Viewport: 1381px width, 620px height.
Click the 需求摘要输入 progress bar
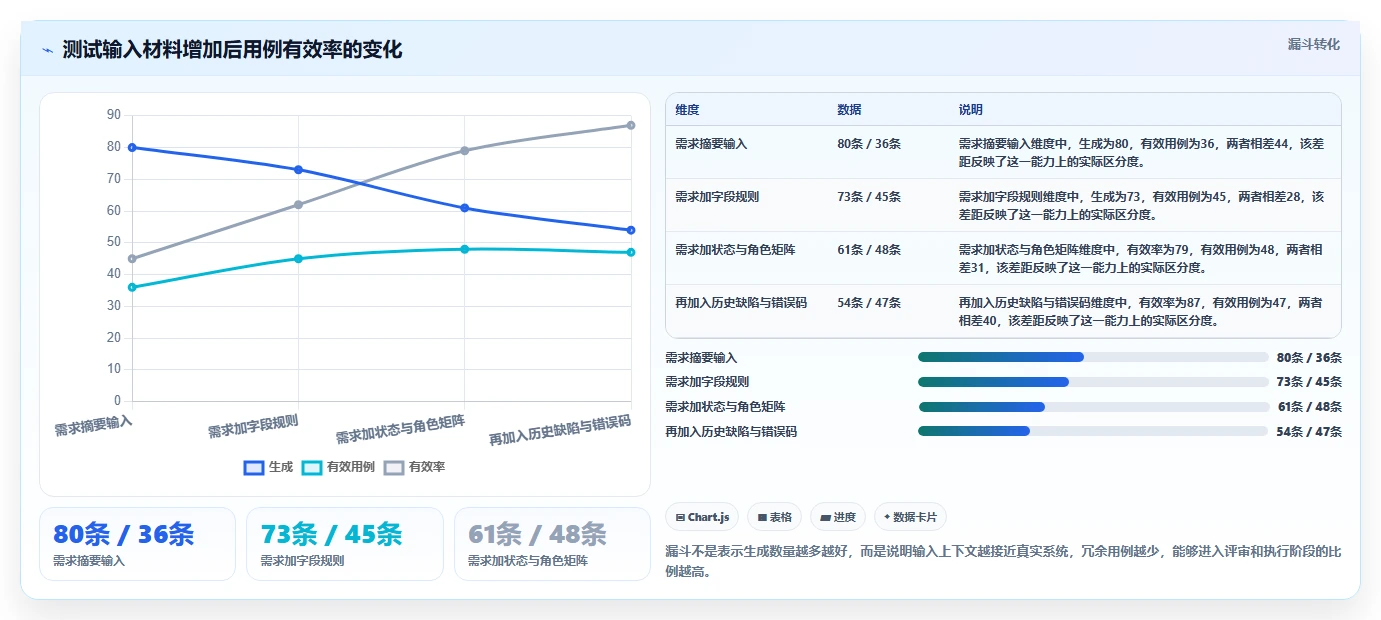coord(1093,357)
